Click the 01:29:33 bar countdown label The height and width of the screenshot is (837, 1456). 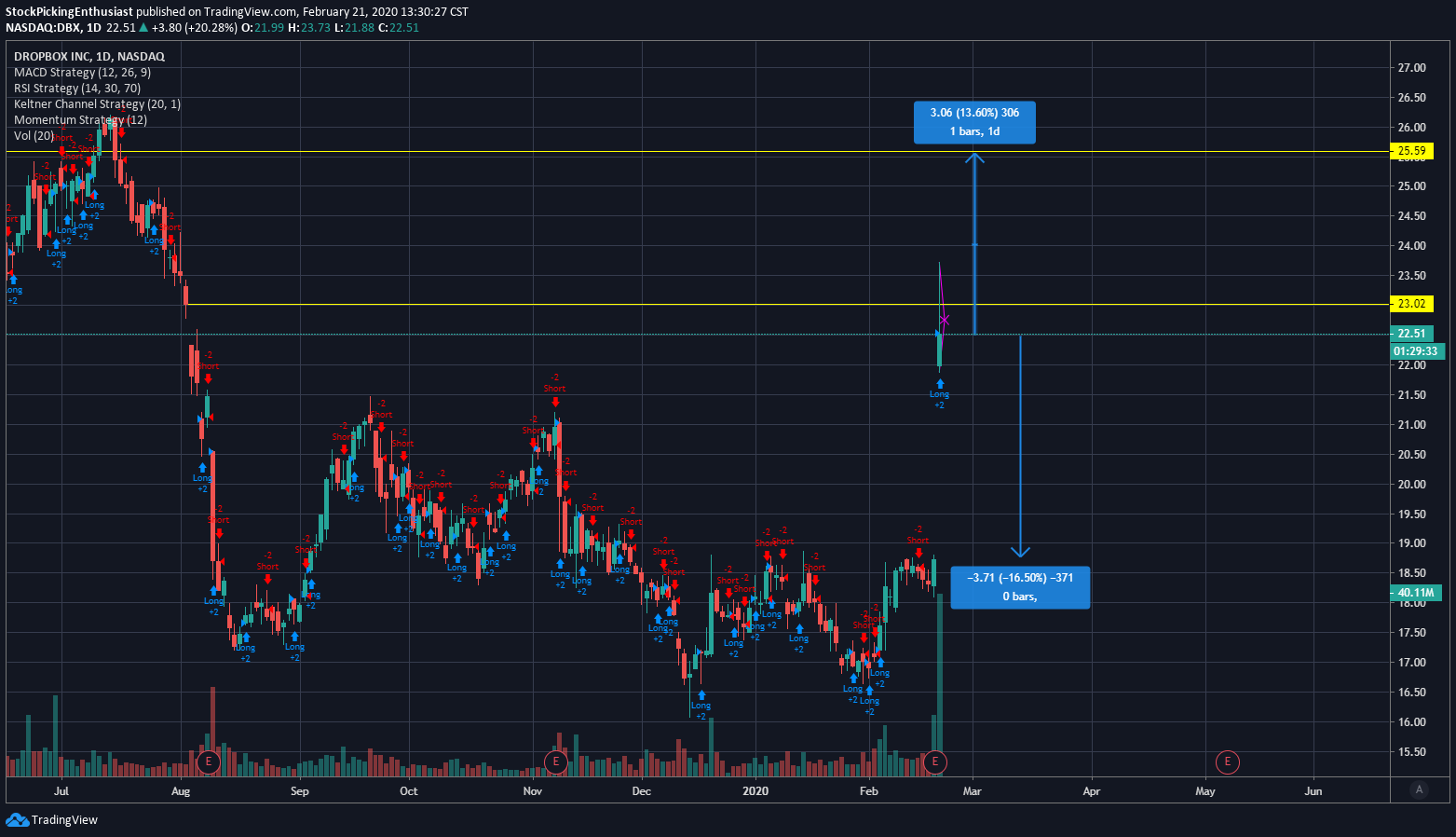click(x=1416, y=351)
